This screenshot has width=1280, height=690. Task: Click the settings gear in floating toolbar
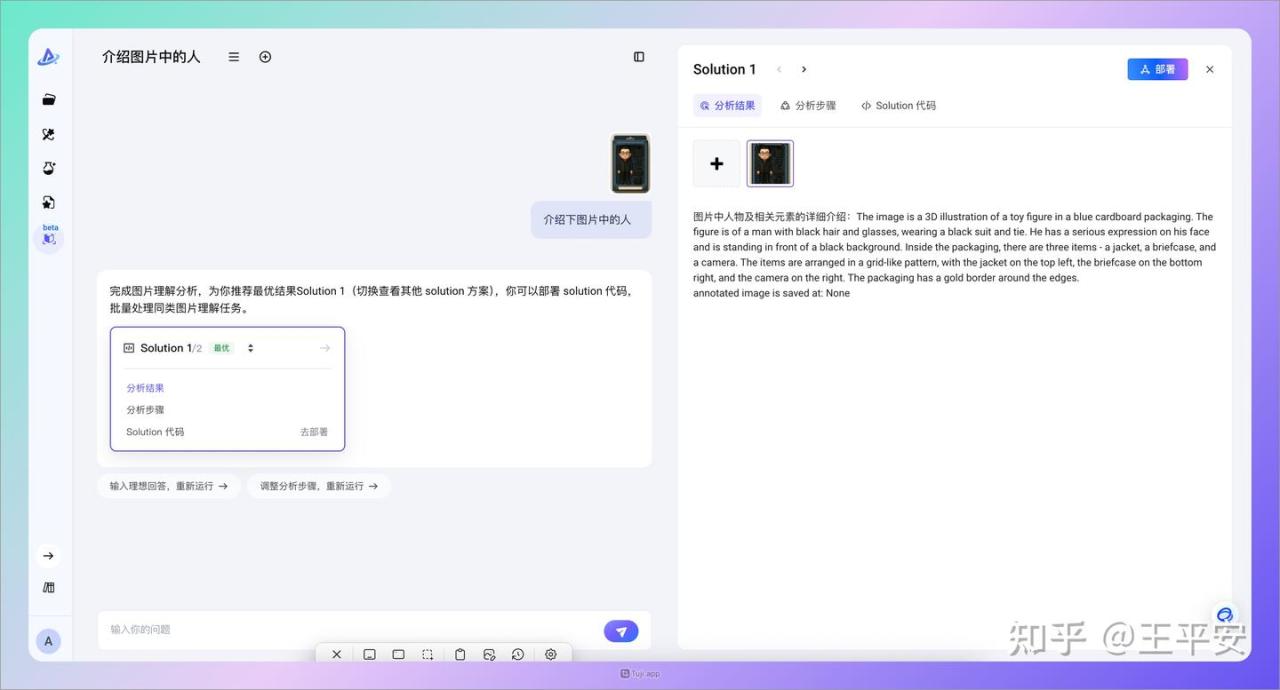coord(551,654)
